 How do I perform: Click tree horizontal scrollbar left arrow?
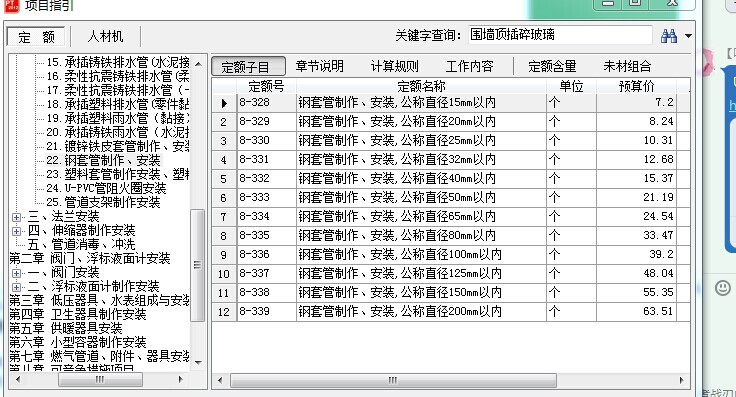pos(18,379)
